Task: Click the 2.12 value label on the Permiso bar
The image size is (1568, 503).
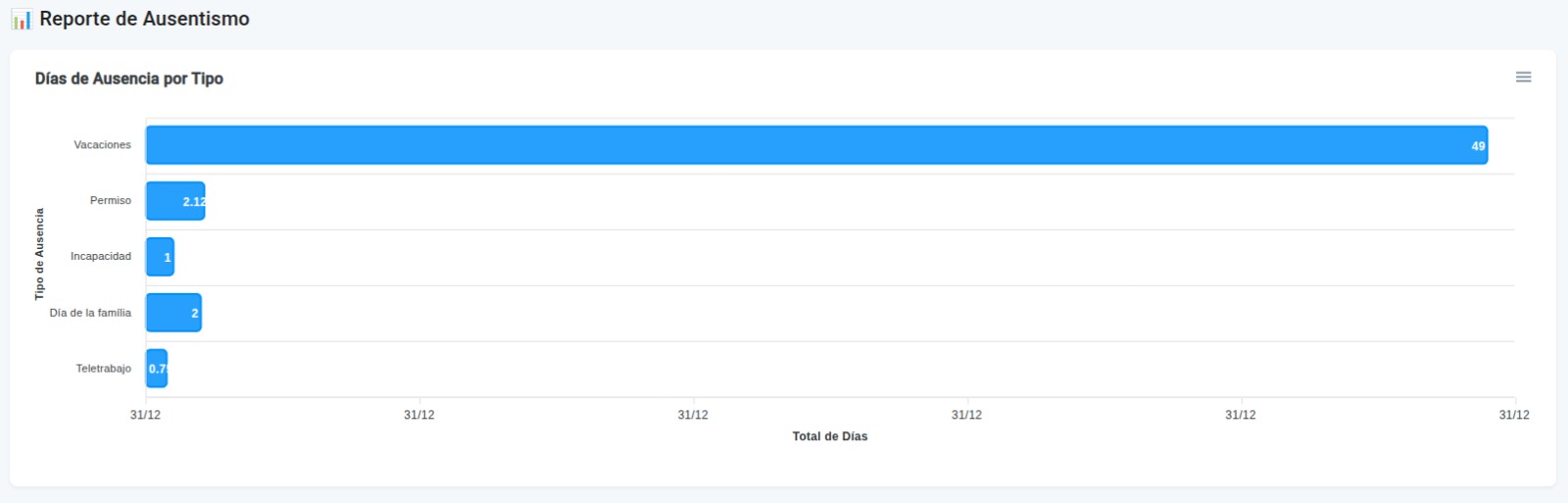Action: click(194, 202)
